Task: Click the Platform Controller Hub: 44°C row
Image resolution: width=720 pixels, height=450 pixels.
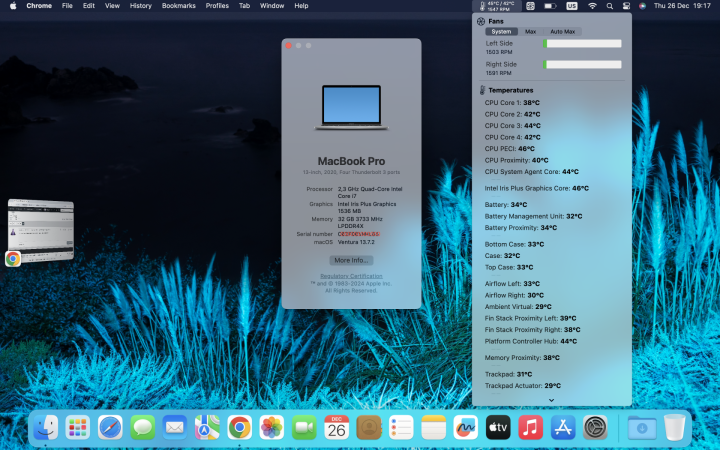Action: (x=530, y=341)
